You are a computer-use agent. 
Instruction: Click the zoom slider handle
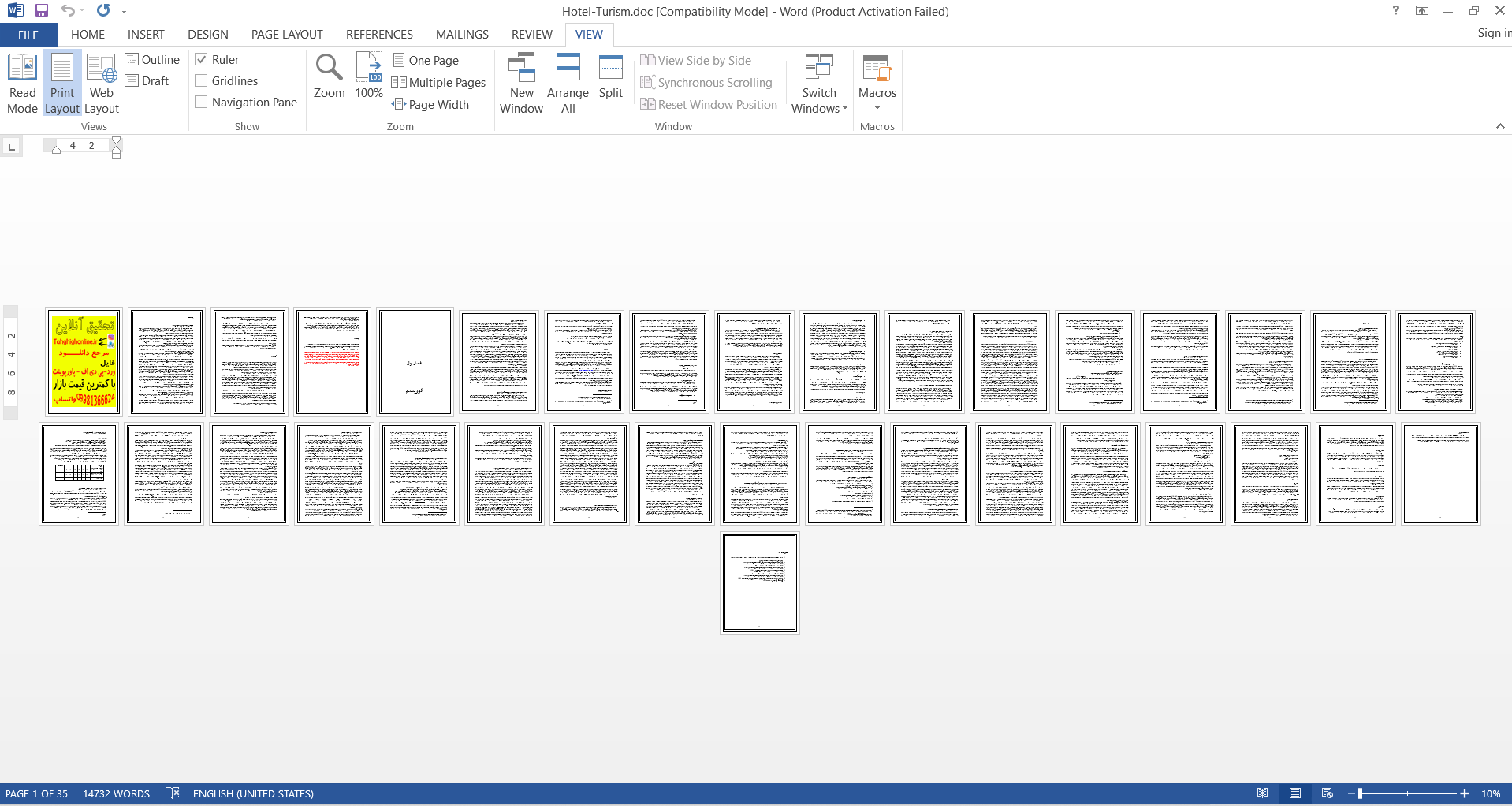click(1361, 793)
